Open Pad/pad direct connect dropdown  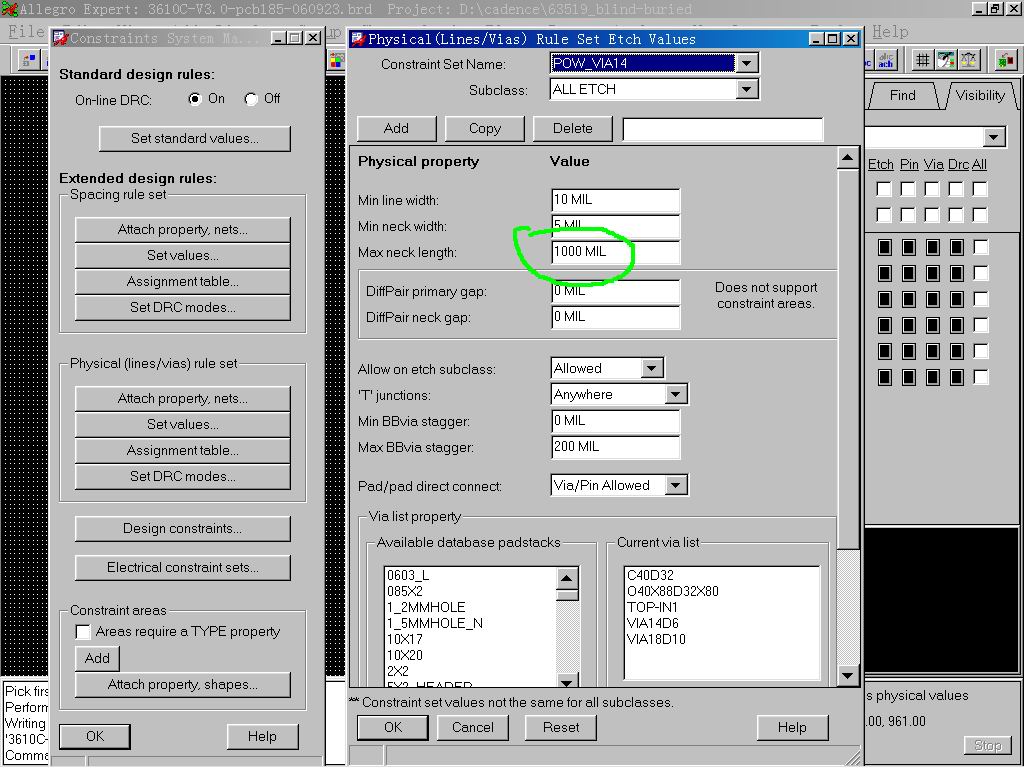675,485
